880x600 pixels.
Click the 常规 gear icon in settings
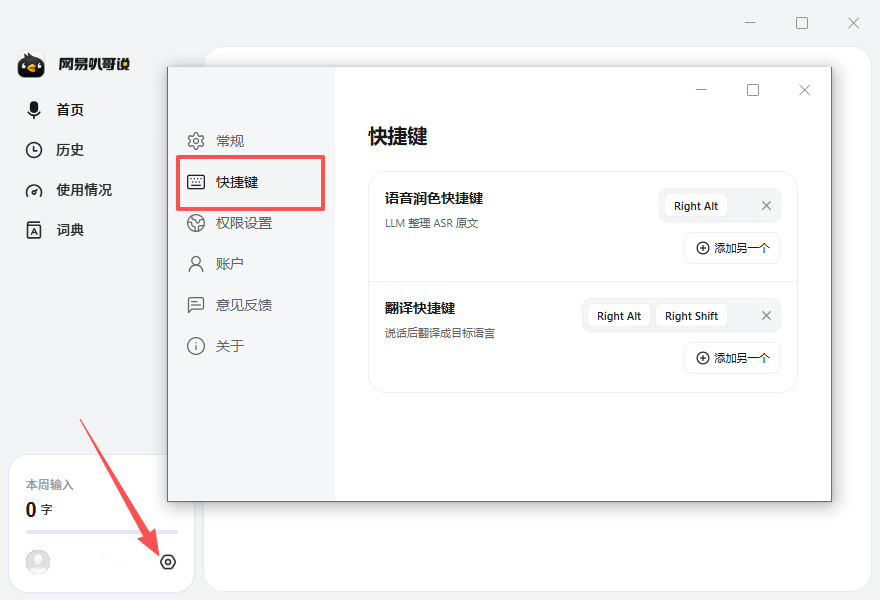(x=196, y=141)
